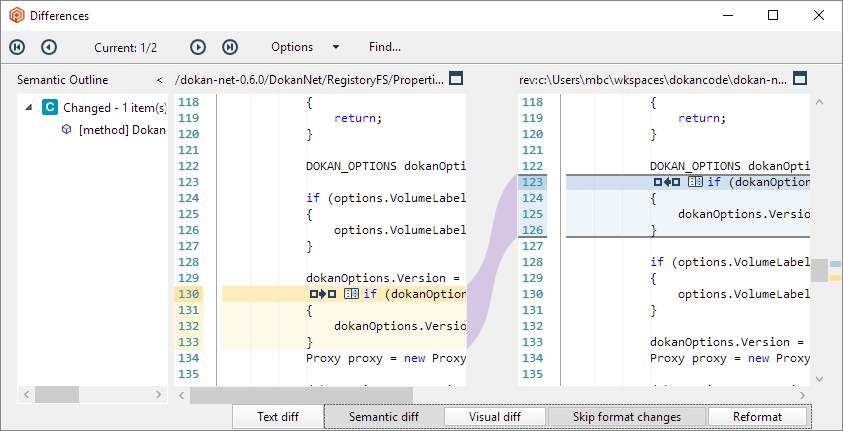Click the vertical scrollbar thumb
The height and width of the screenshot is (431, 843).
click(x=819, y=270)
